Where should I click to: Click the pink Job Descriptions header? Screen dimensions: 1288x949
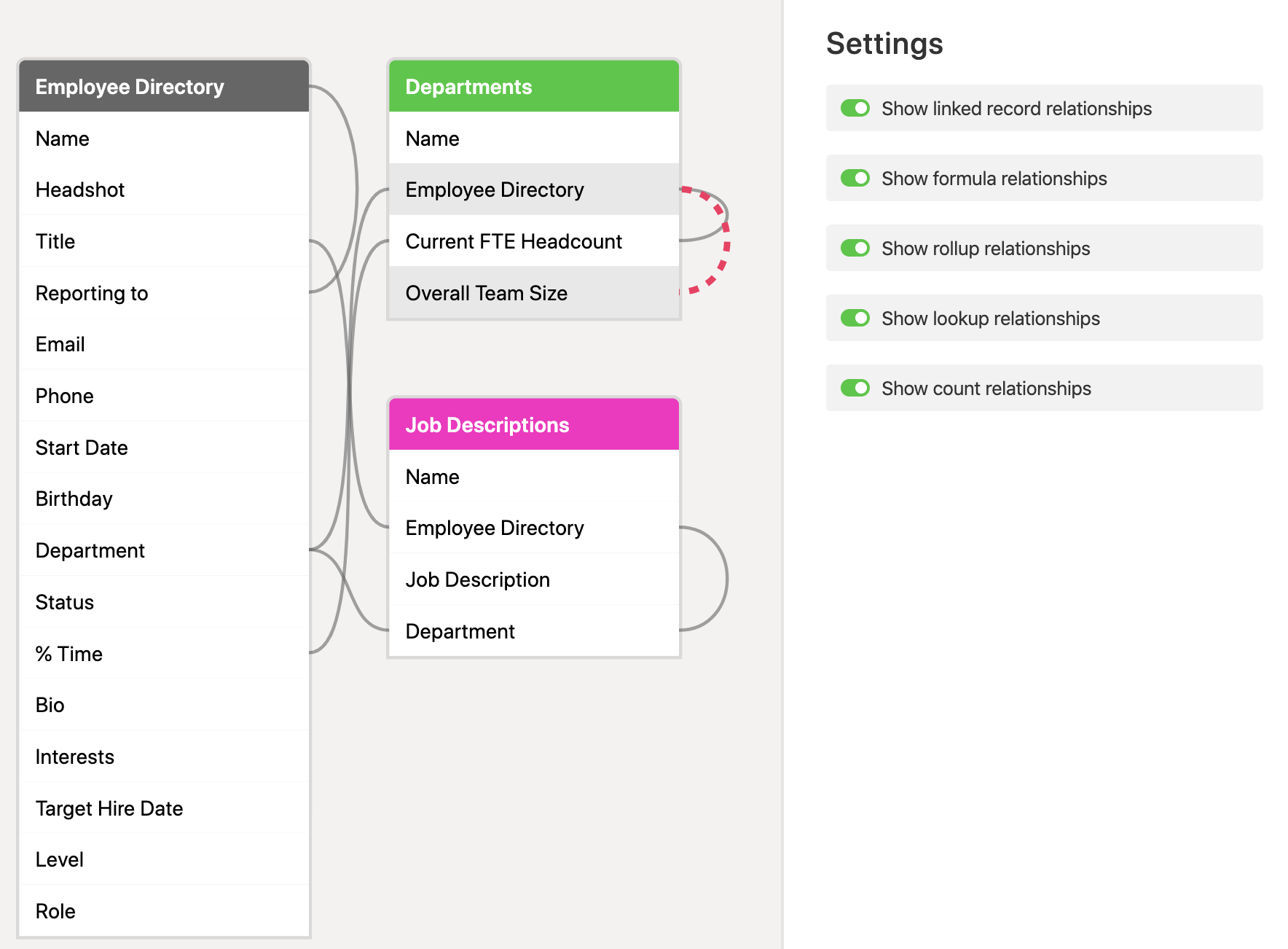click(x=534, y=425)
